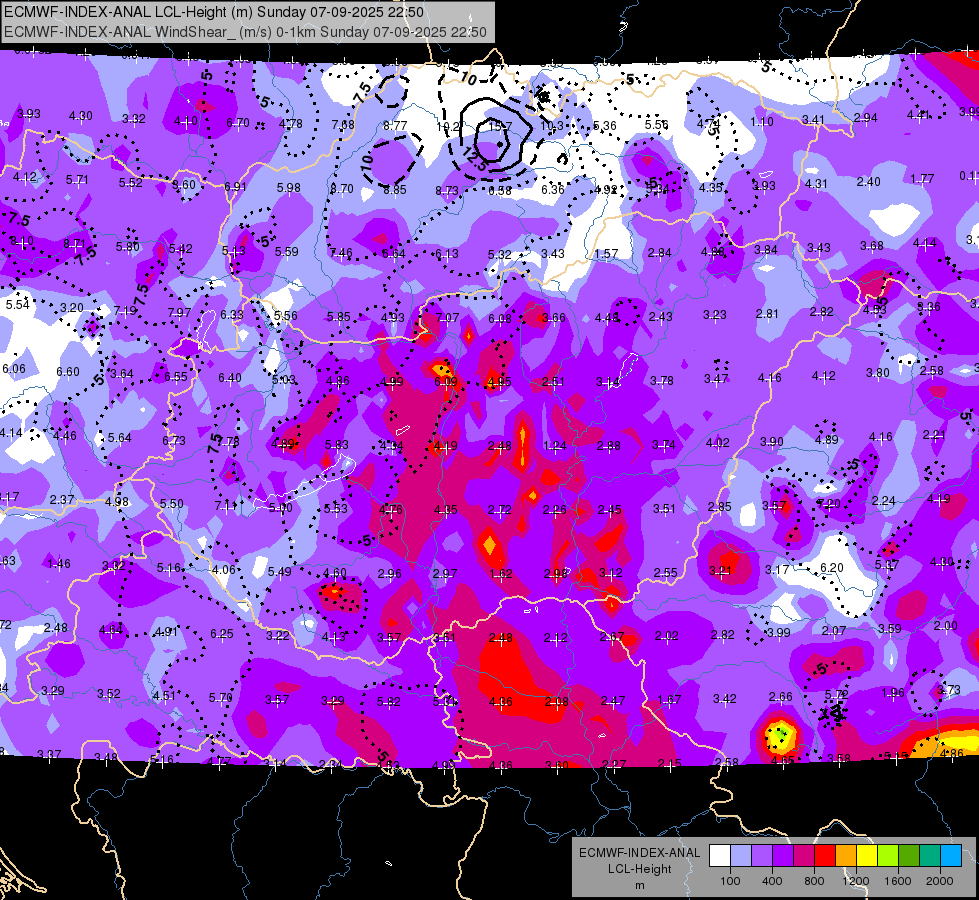Click the legend scale label 2000
The width and height of the screenshot is (979, 900).
[x=940, y=881]
